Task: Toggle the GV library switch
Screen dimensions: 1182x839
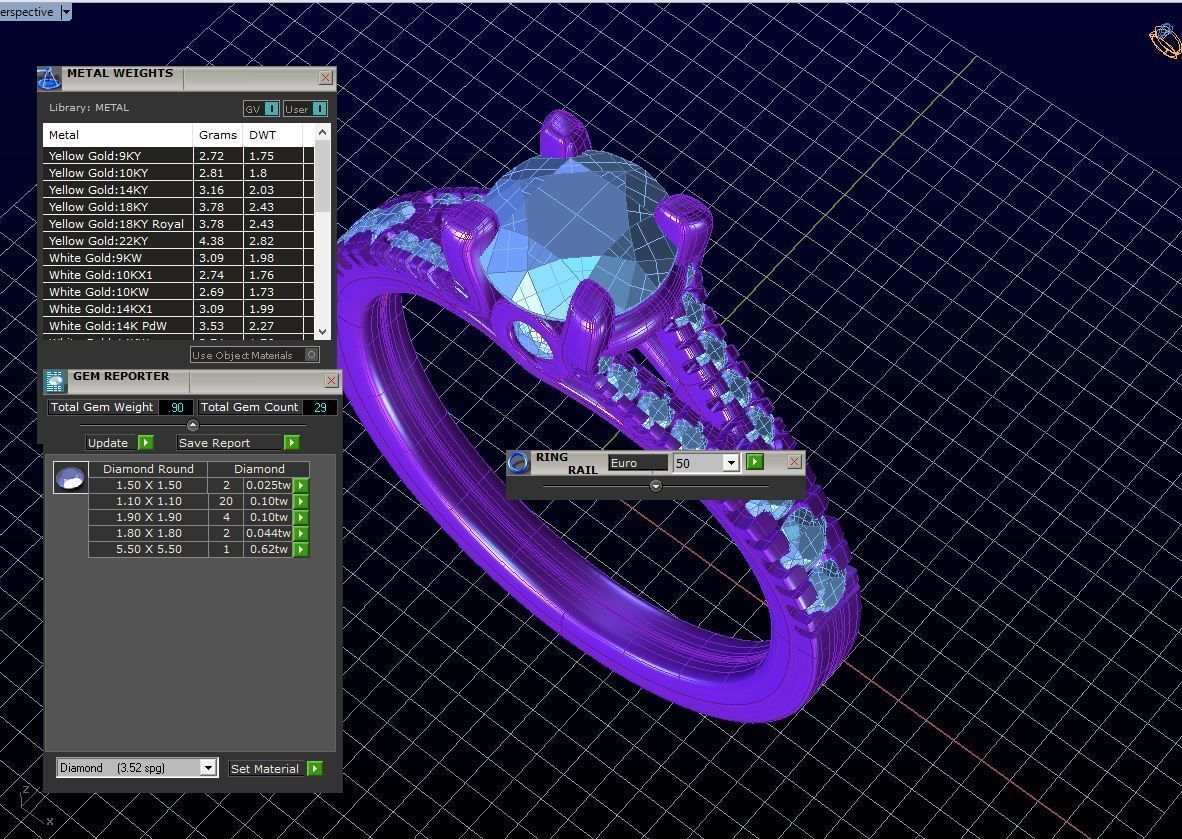Action: point(271,109)
